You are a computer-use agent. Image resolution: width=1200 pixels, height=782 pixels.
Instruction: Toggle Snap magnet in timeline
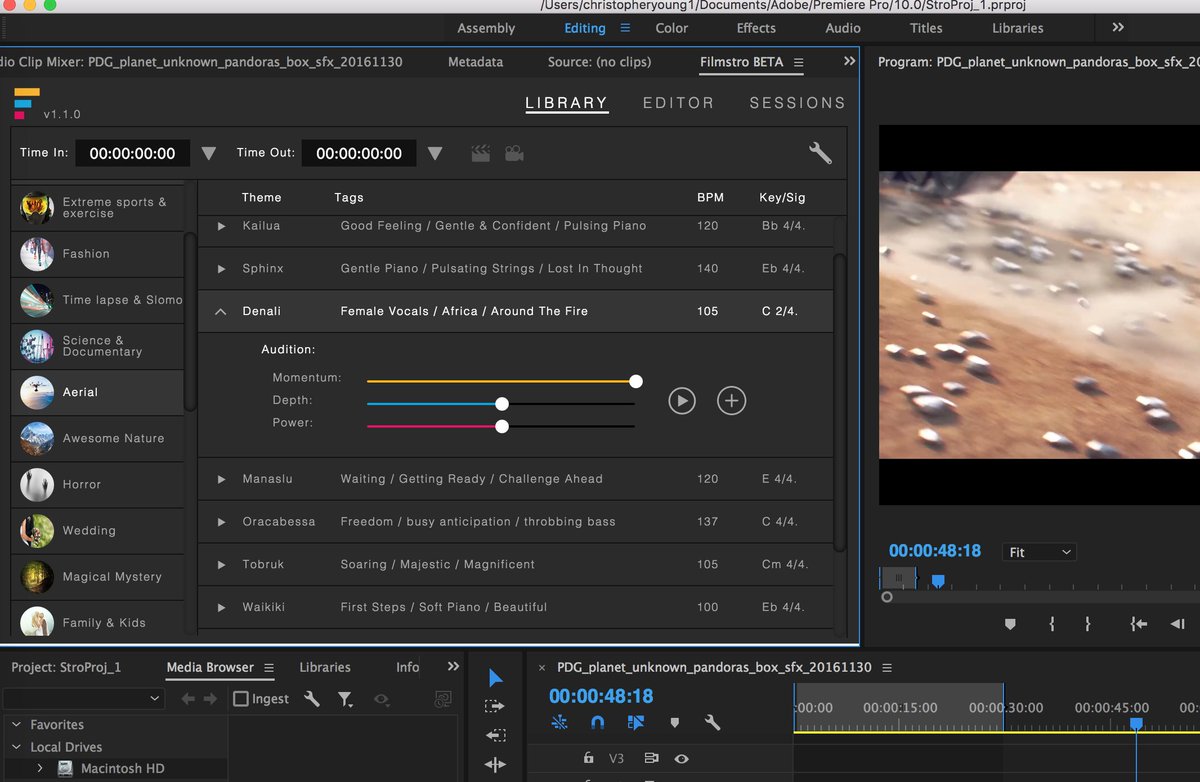click(597, 722)
